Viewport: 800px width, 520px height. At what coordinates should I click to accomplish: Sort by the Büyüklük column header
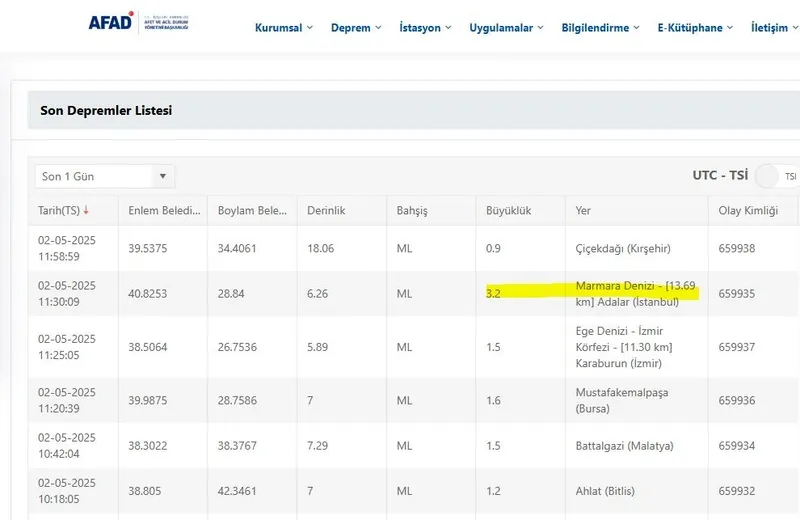508,211
